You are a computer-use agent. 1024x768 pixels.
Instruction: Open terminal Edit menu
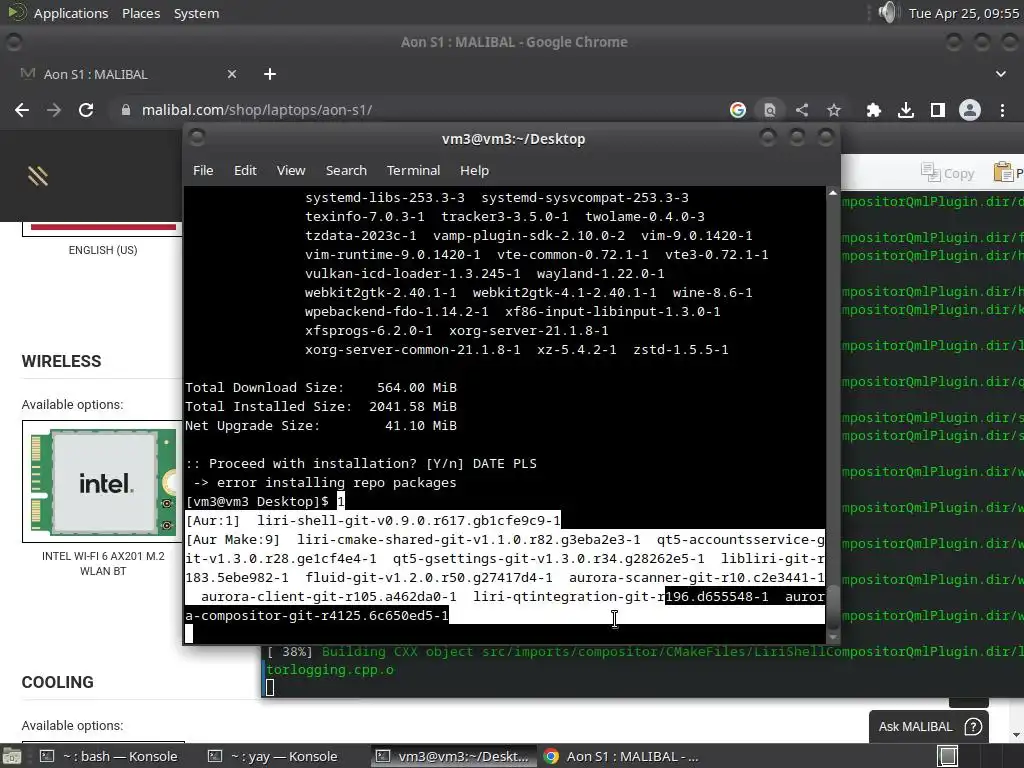245,170
